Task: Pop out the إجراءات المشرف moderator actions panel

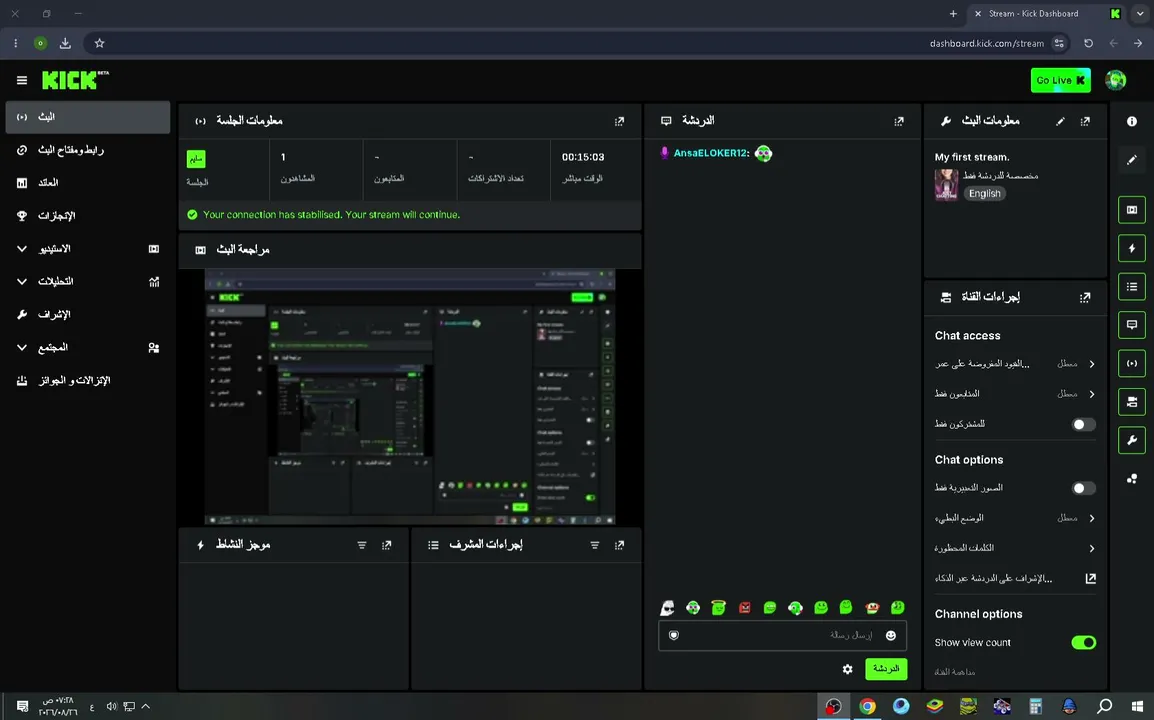Action: click(x=620, y=545)
